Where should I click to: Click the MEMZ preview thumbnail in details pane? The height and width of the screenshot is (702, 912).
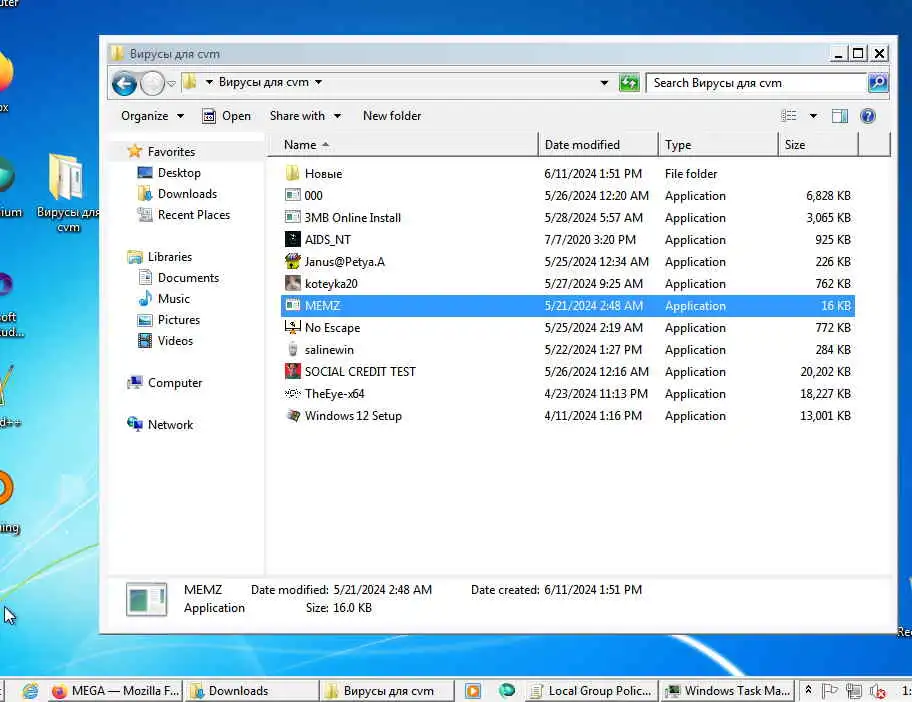(147, 599)
